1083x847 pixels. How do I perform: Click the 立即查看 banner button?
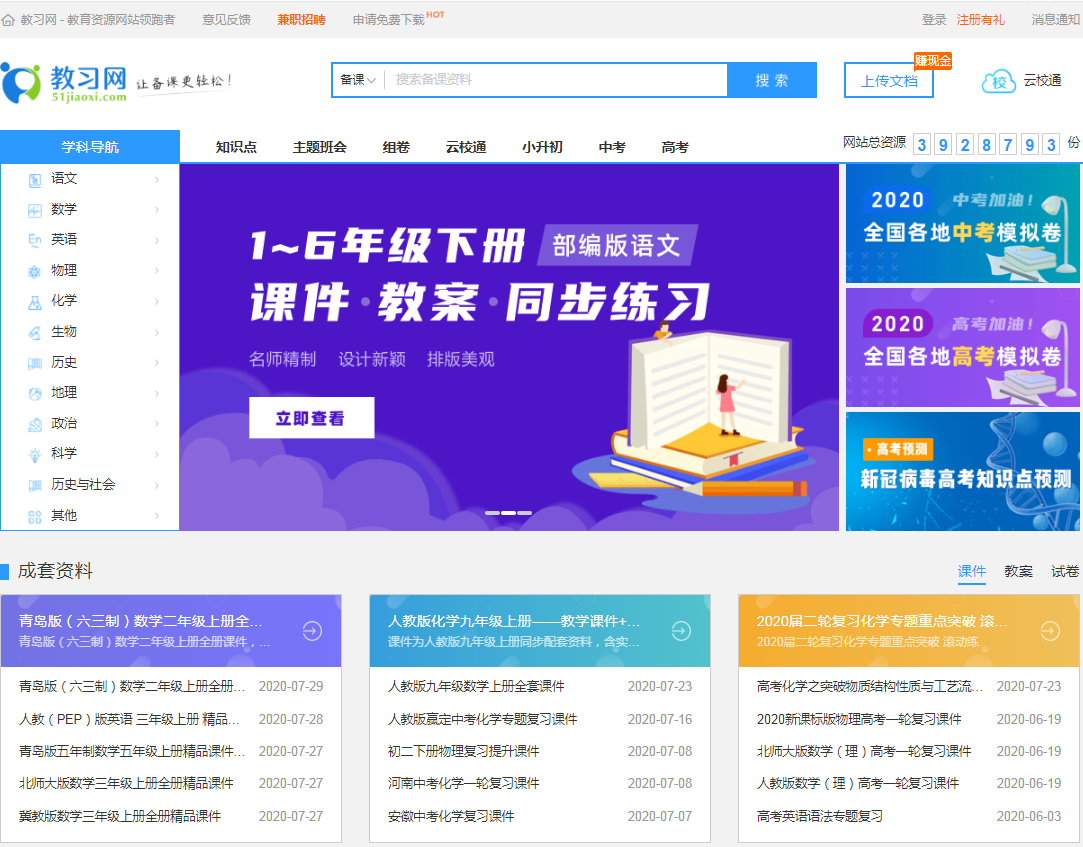[312, 418]
